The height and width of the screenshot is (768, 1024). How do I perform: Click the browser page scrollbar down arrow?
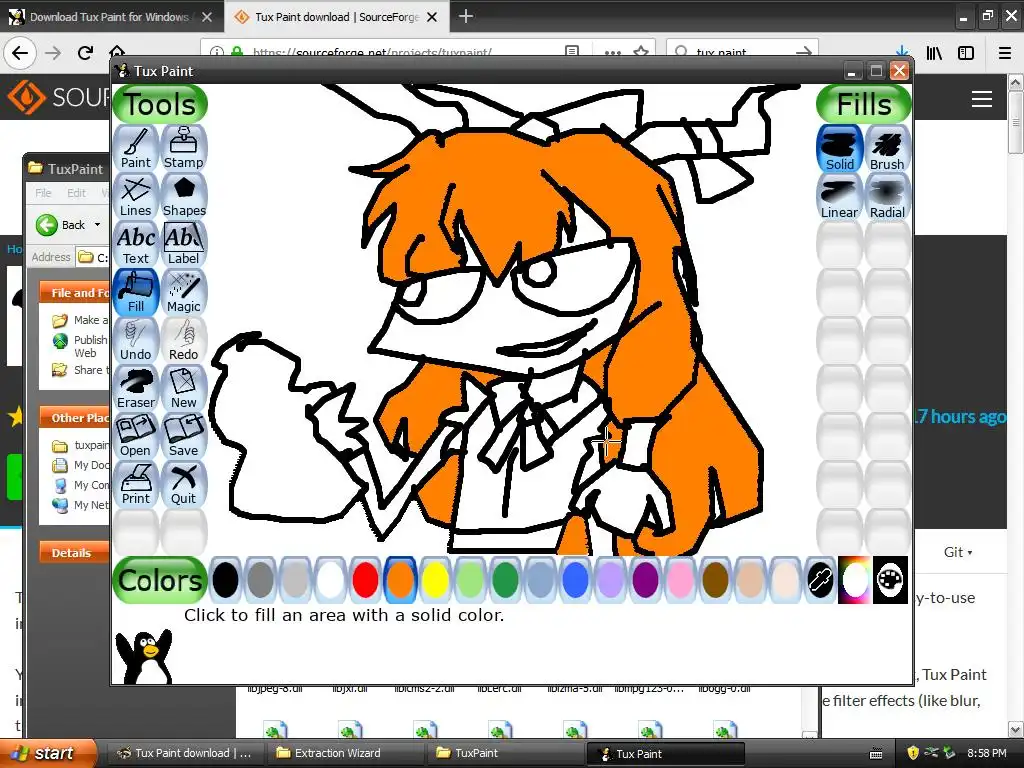click(1015, 729)
